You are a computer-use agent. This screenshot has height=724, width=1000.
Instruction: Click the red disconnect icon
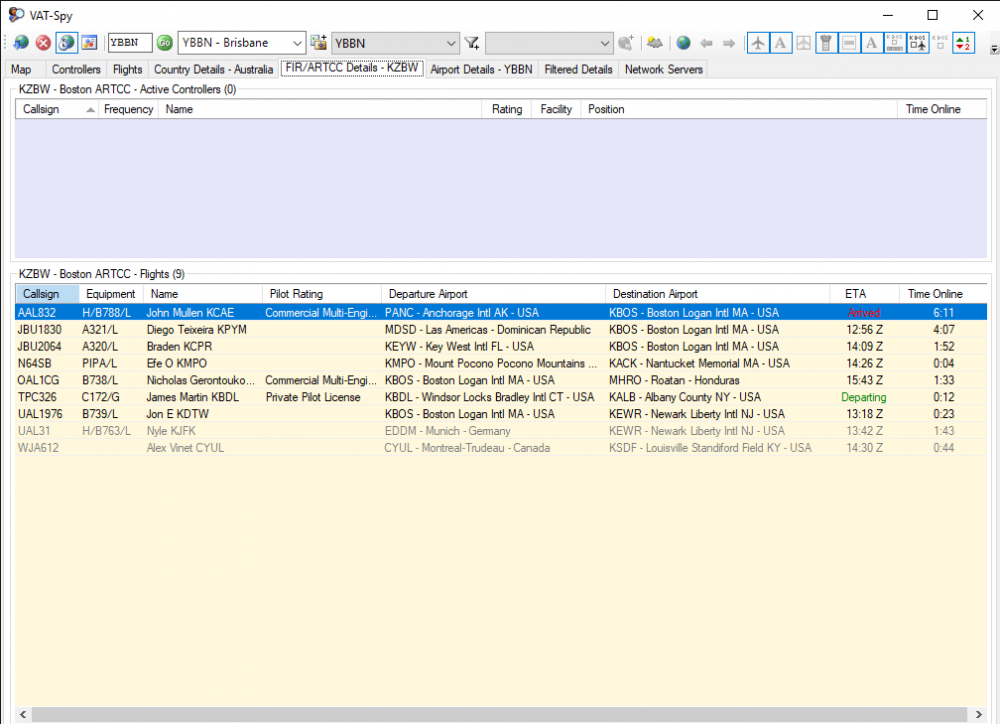(x=43, y=43)
